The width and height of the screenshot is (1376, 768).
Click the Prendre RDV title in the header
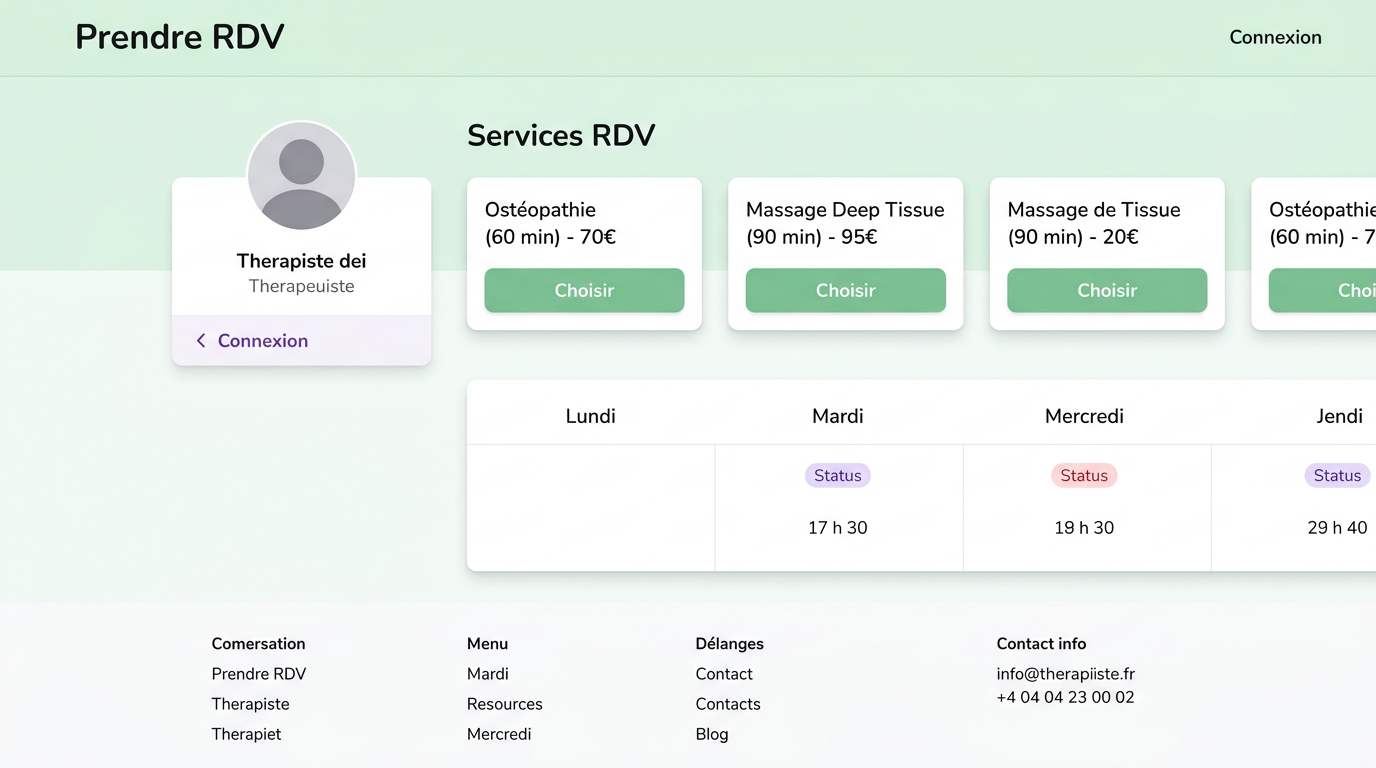tap(180, 37)
